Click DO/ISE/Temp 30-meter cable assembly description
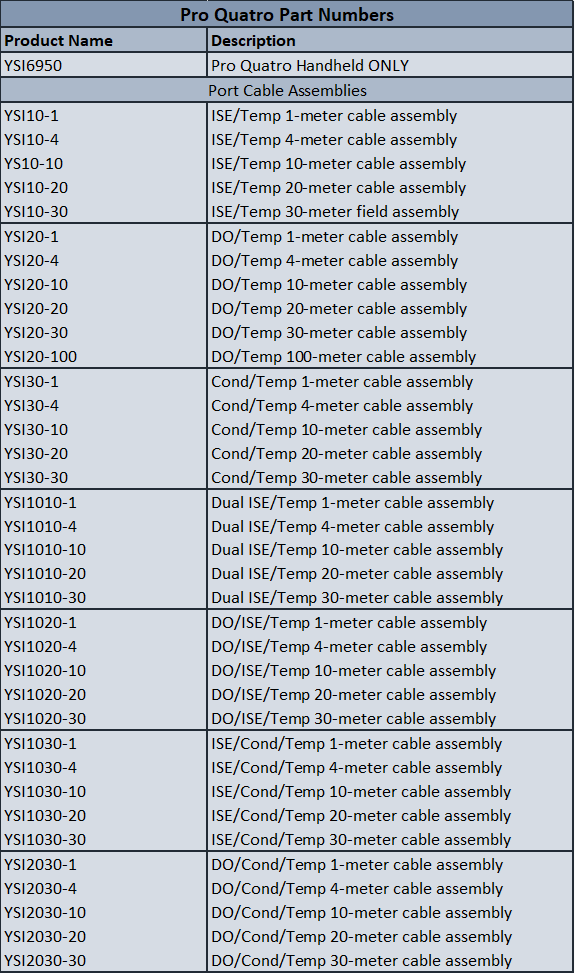Viewport: 575px width, 974px height. [353, 719]
